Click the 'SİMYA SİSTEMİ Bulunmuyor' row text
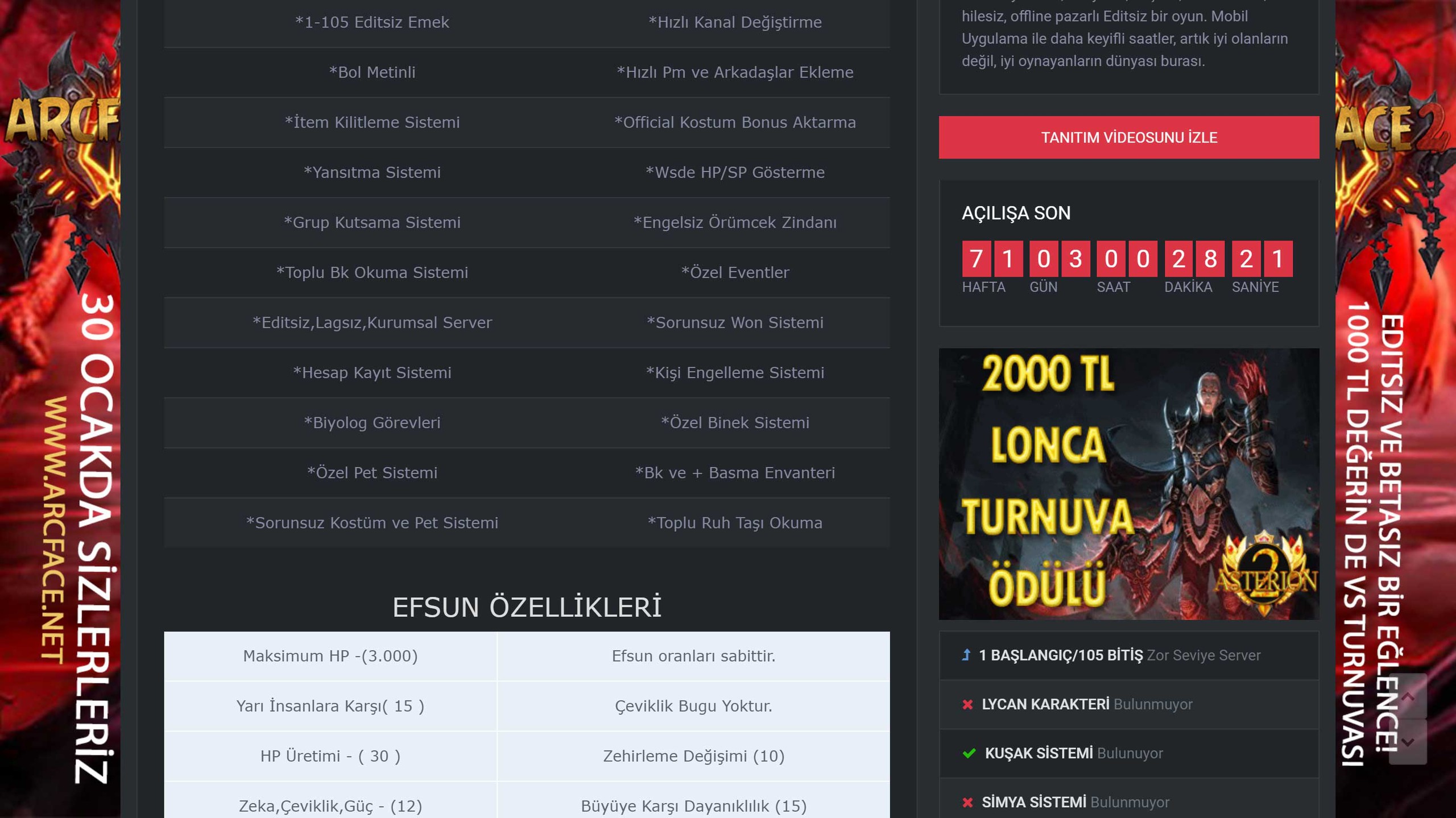 1076,802
